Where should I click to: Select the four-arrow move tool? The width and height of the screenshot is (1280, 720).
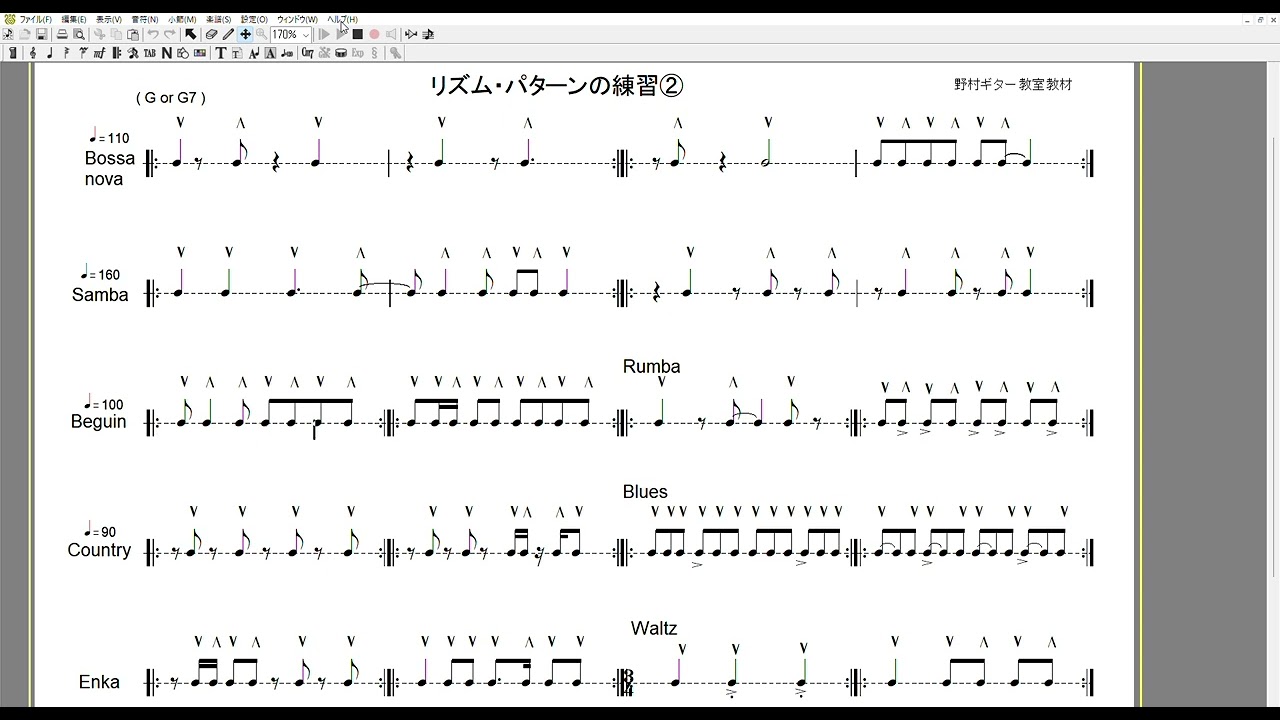[245, 34]
